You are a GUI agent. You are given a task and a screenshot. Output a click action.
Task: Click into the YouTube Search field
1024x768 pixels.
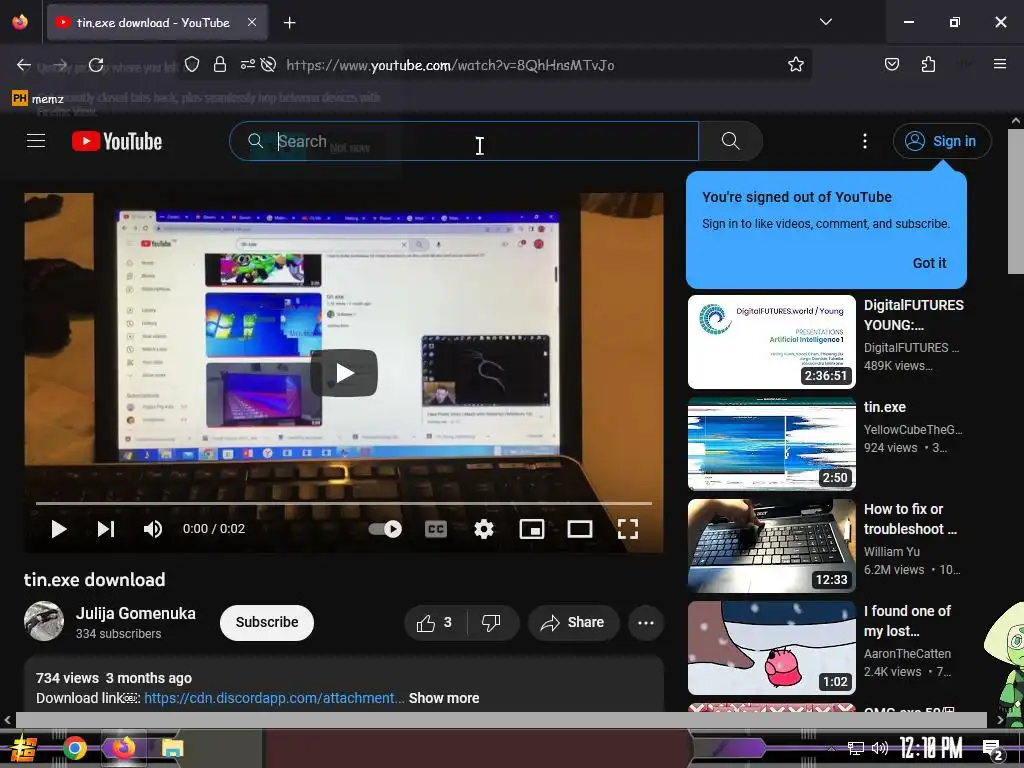[x=464, y=141]
